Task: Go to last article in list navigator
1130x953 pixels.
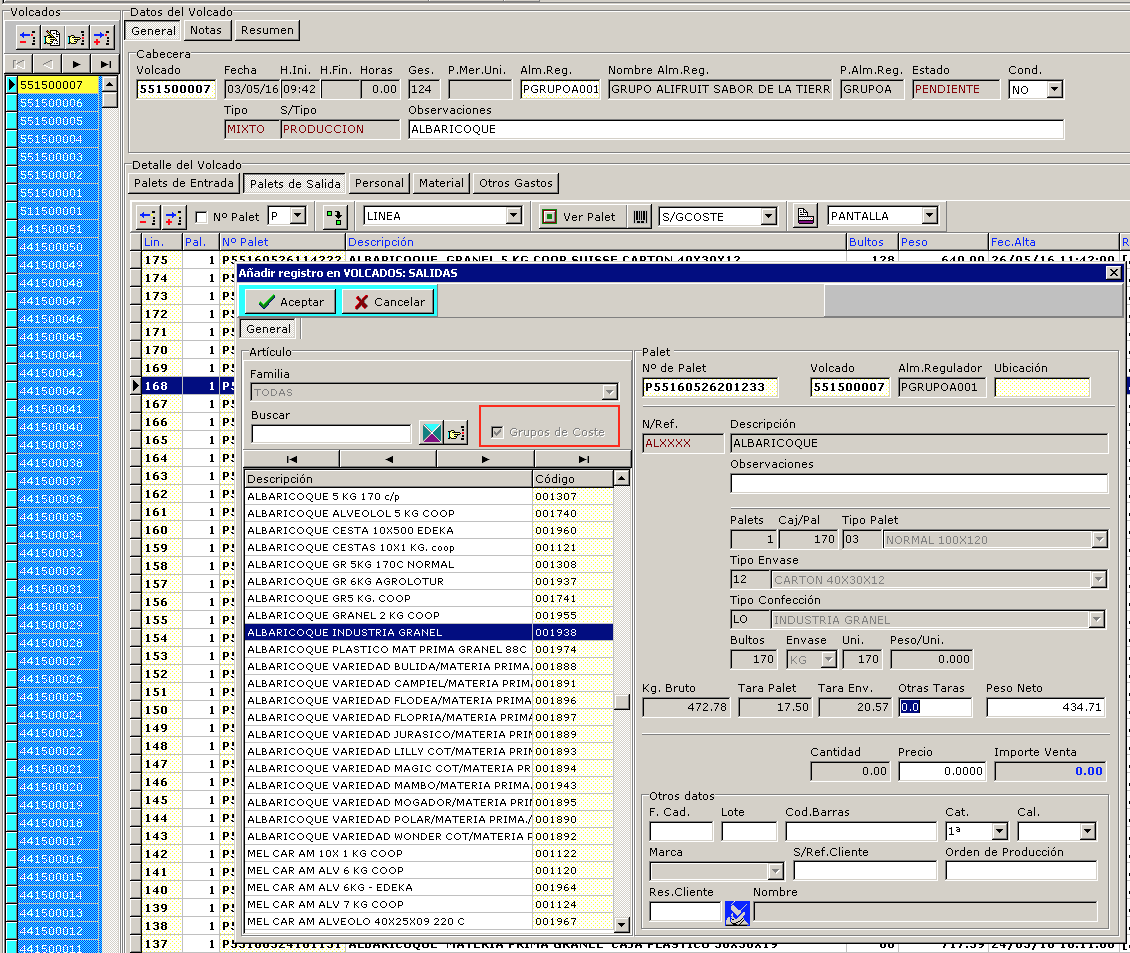Action: coord(583,459)
